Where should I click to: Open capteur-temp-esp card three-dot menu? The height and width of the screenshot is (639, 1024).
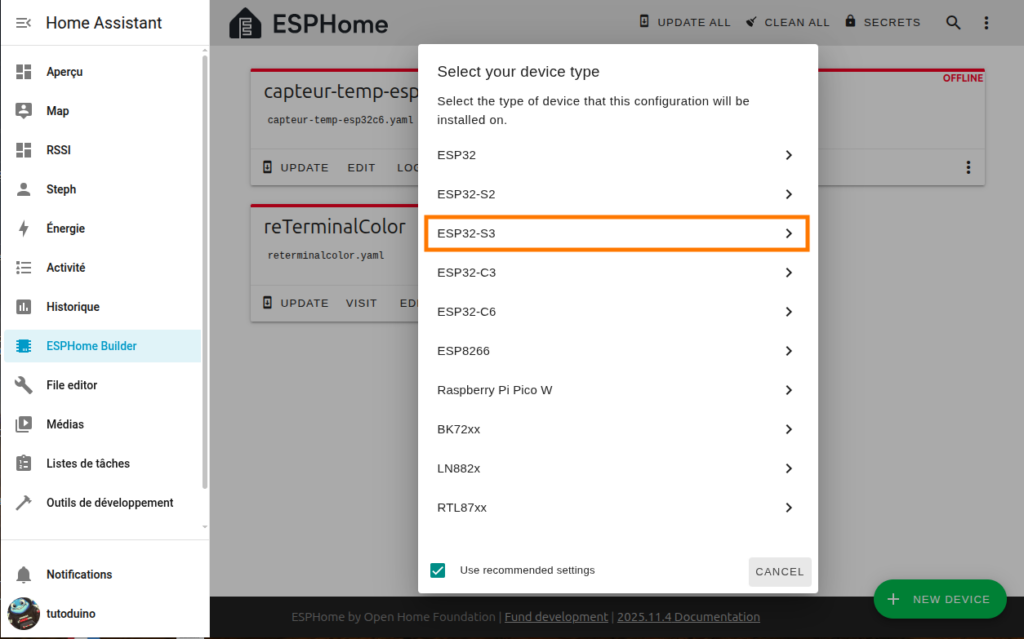(968, 167)
